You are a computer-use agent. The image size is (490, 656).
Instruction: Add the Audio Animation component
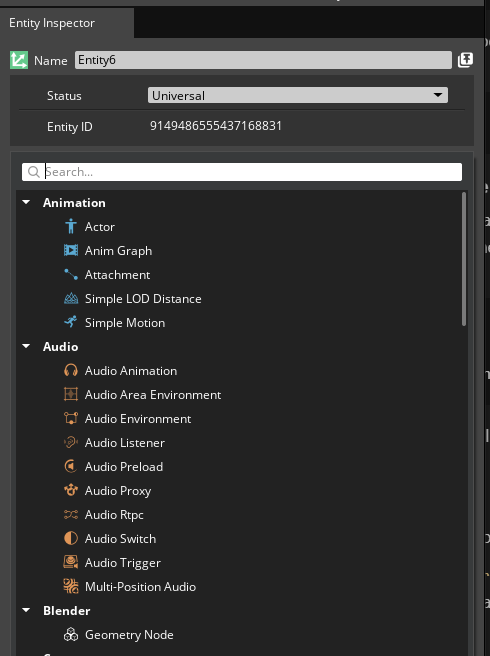(131, 371)
